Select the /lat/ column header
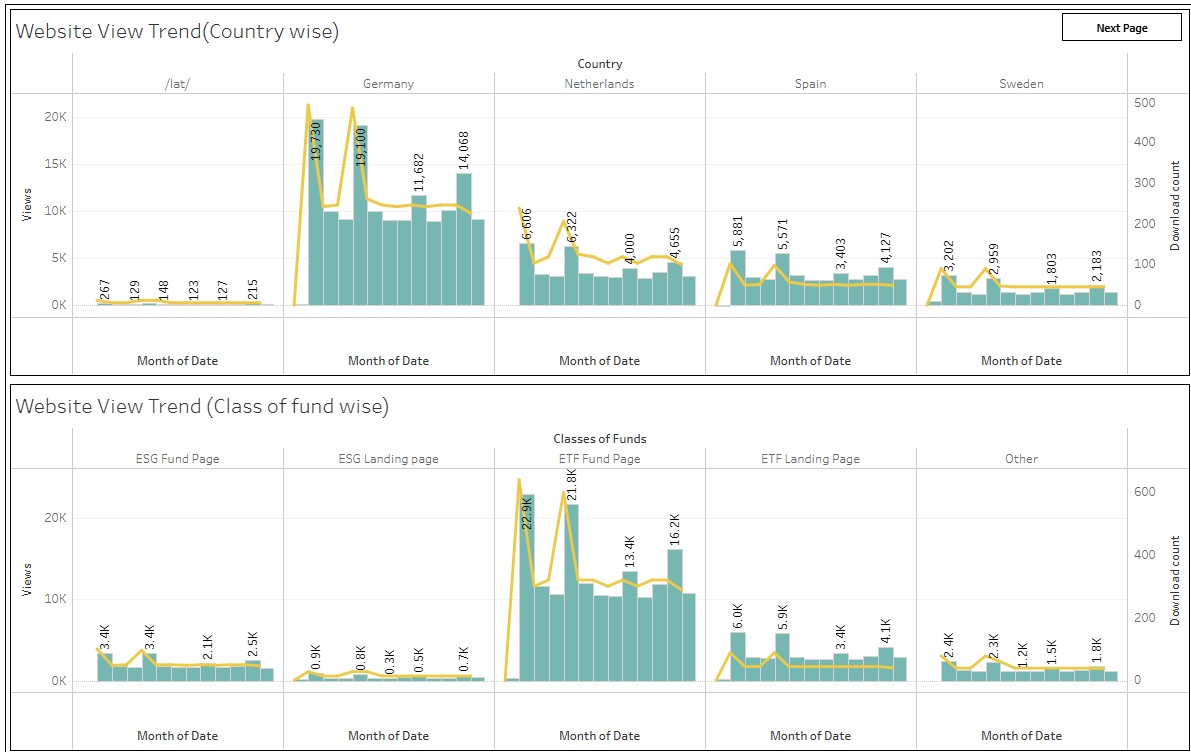The width and height of the screenshot is (1191, 752). pos(177,84)
